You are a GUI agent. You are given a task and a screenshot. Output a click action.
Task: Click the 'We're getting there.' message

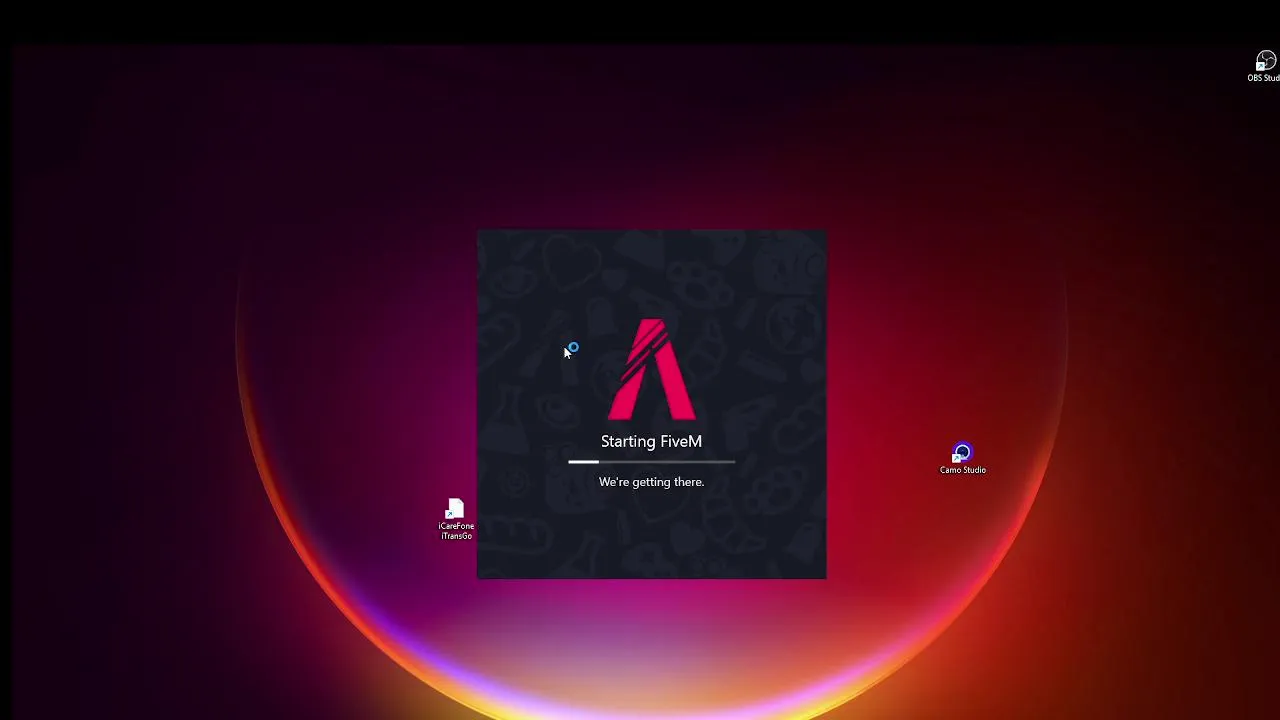[651, 482]
